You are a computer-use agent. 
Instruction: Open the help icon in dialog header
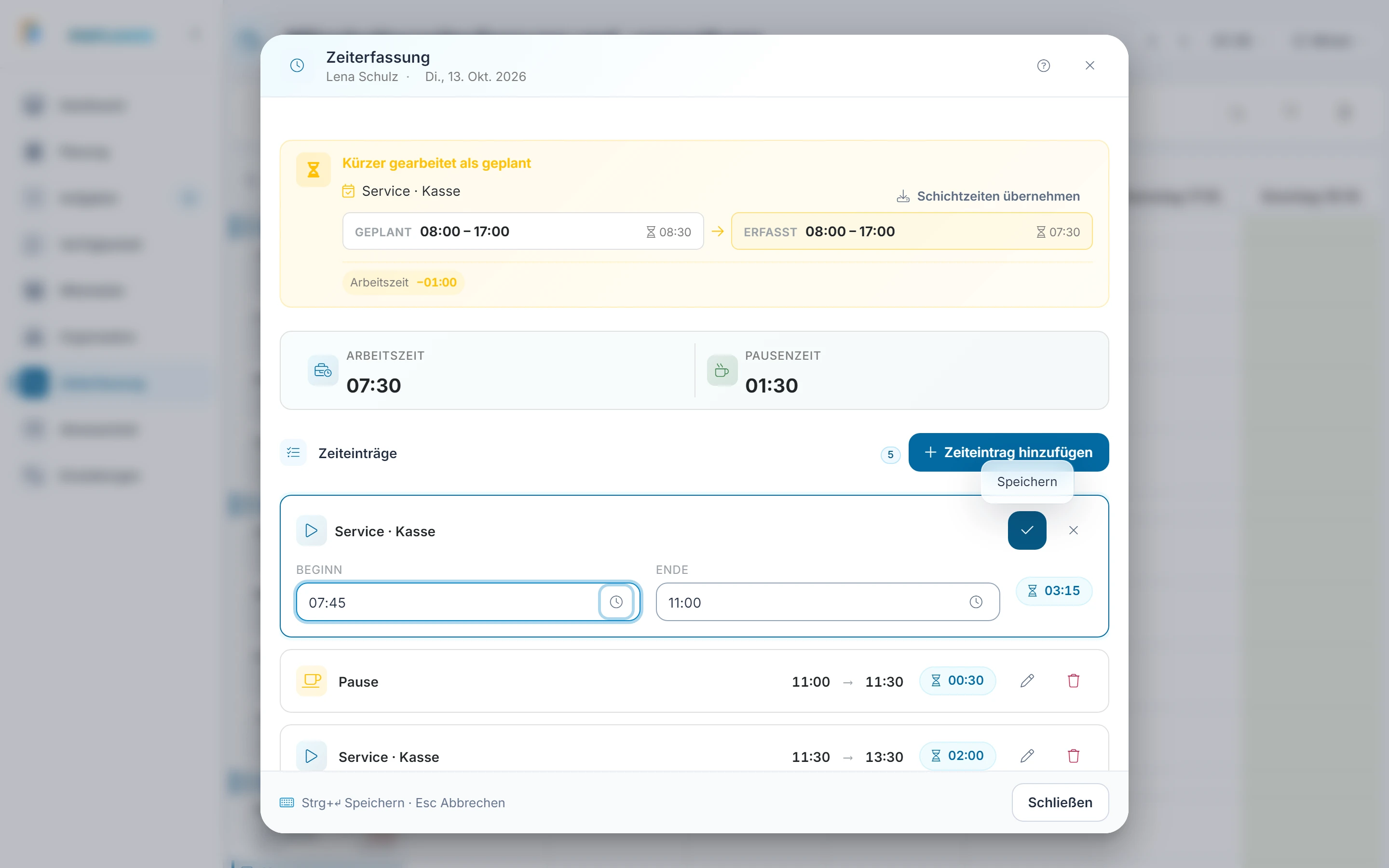click(1044, 66)
